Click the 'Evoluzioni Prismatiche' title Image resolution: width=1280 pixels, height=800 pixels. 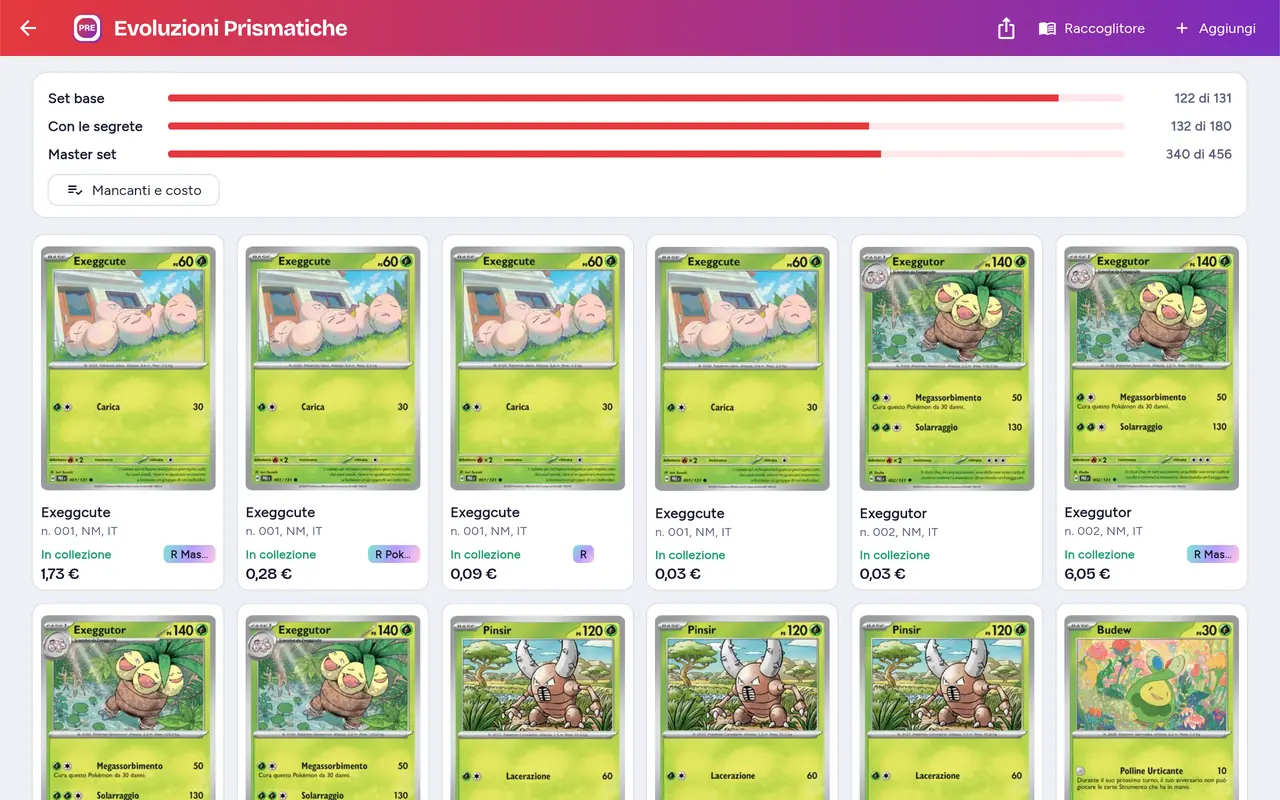(231, 28)
